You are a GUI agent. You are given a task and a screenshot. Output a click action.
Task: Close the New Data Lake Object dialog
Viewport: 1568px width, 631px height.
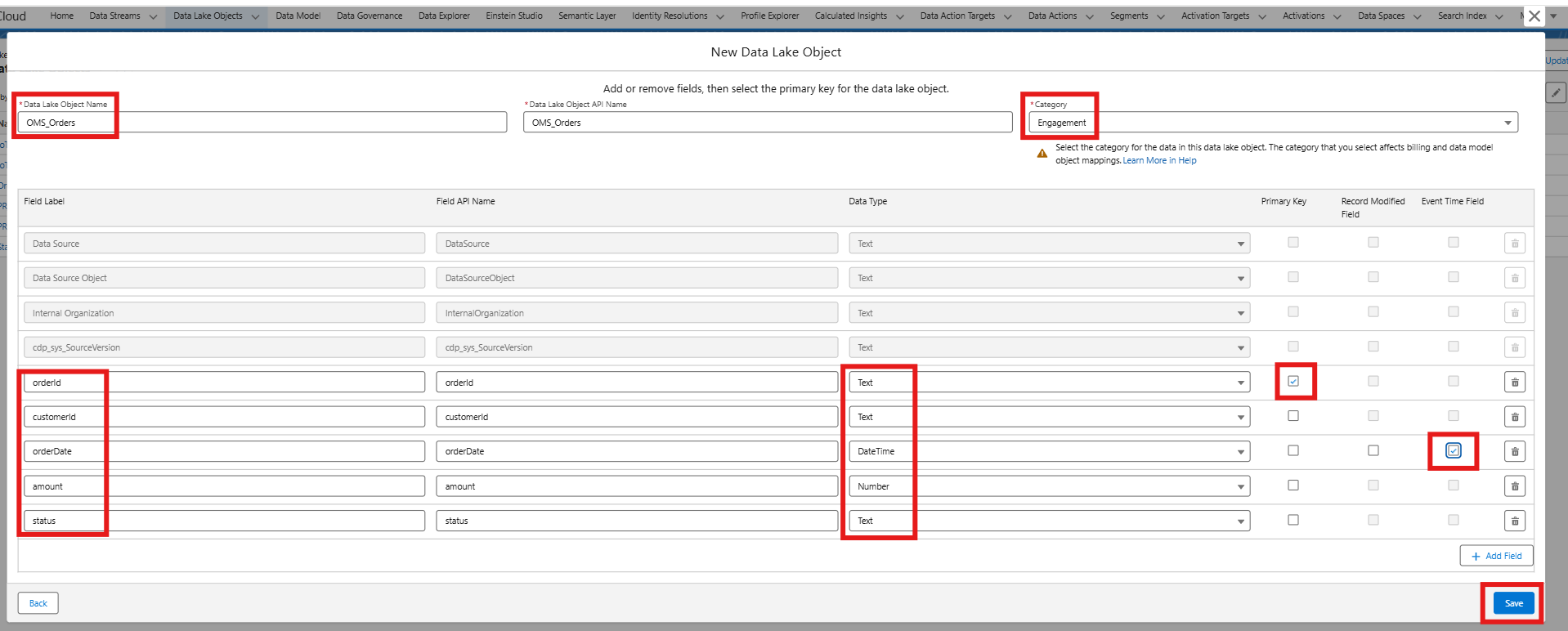[1534, 16]
